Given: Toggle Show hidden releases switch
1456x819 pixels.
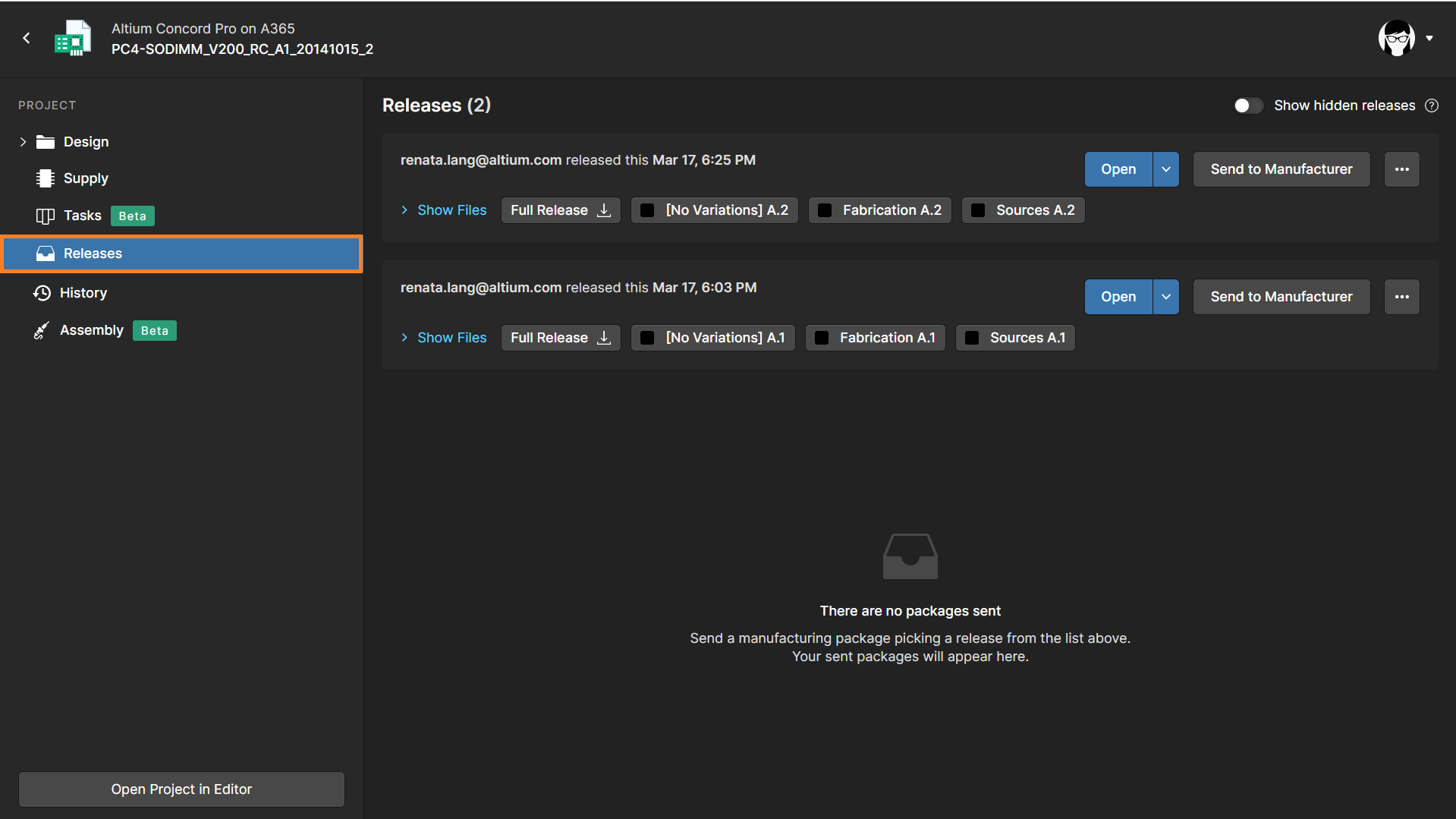Looking at the screenshot, I should 1248,106.
